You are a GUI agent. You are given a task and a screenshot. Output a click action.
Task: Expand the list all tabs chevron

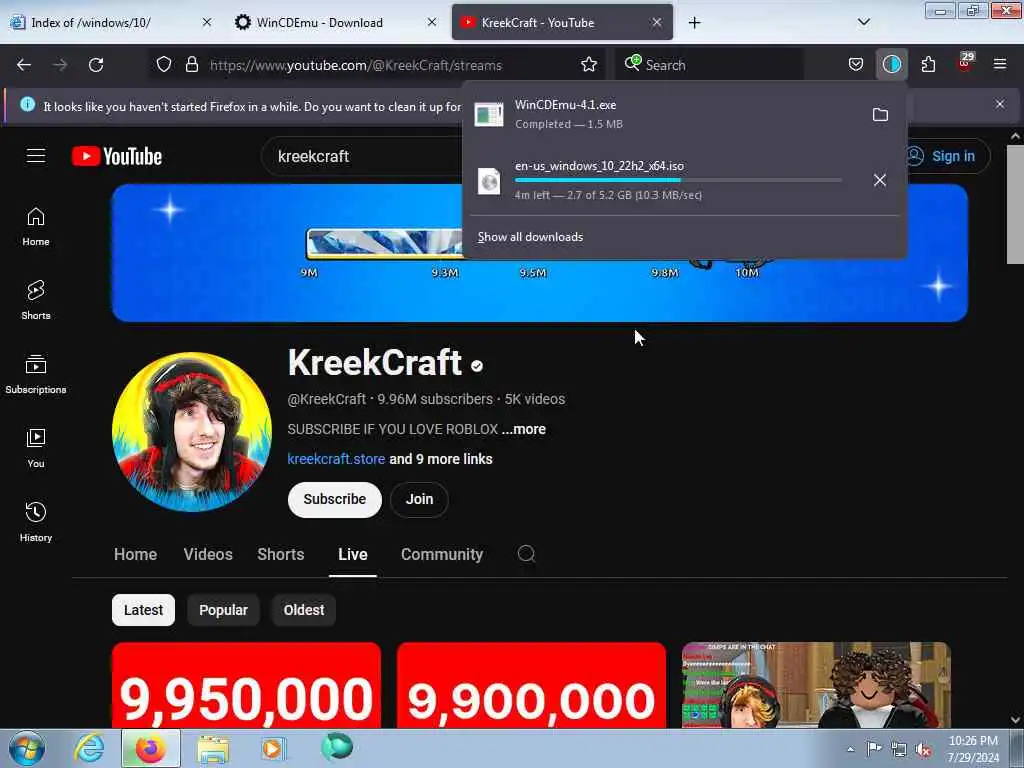click(863, 23)
